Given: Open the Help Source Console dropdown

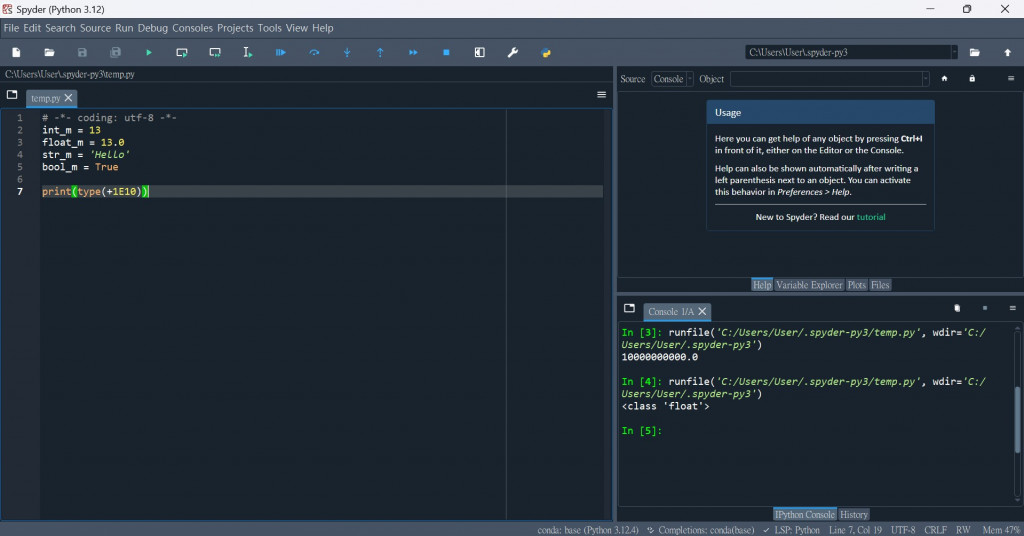Looking at the screenshot, I should tap(672, 79).
